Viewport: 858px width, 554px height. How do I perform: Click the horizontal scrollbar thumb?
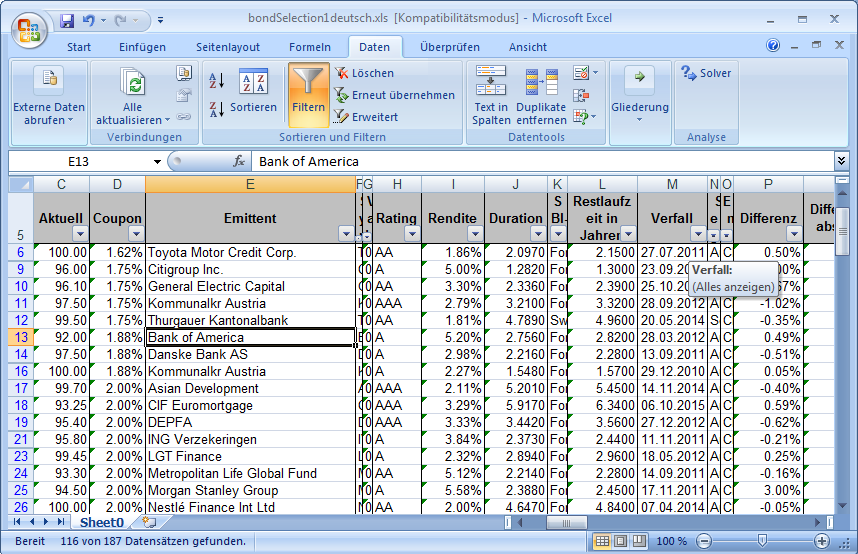coord(566,523)
